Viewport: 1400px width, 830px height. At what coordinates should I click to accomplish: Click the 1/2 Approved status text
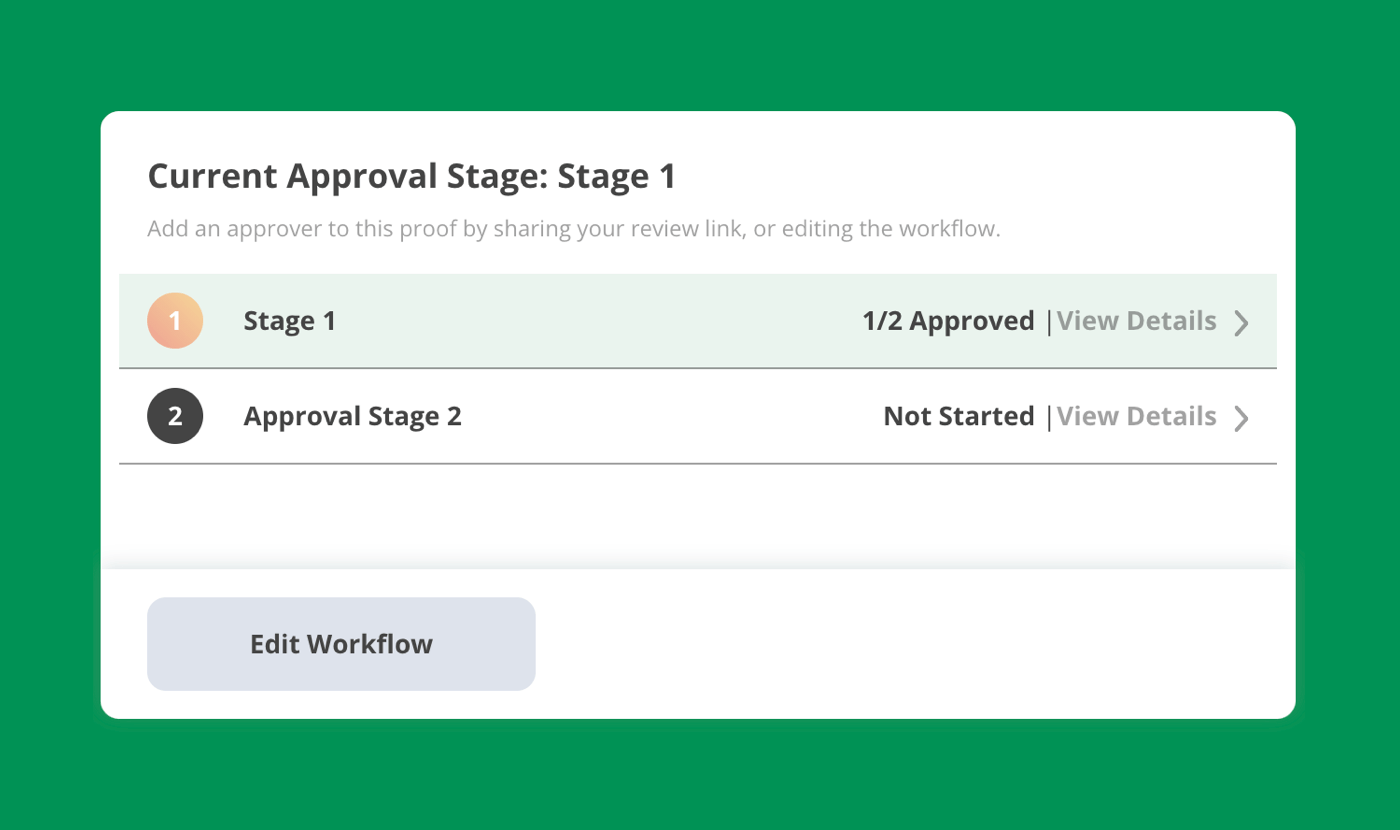point(948,321)
